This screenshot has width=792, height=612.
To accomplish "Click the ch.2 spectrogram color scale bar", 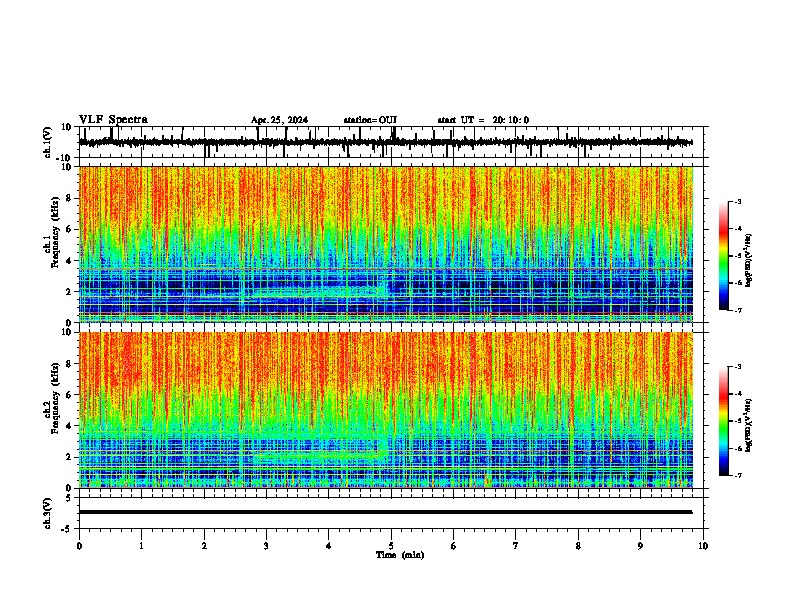I will pos(724,421).
